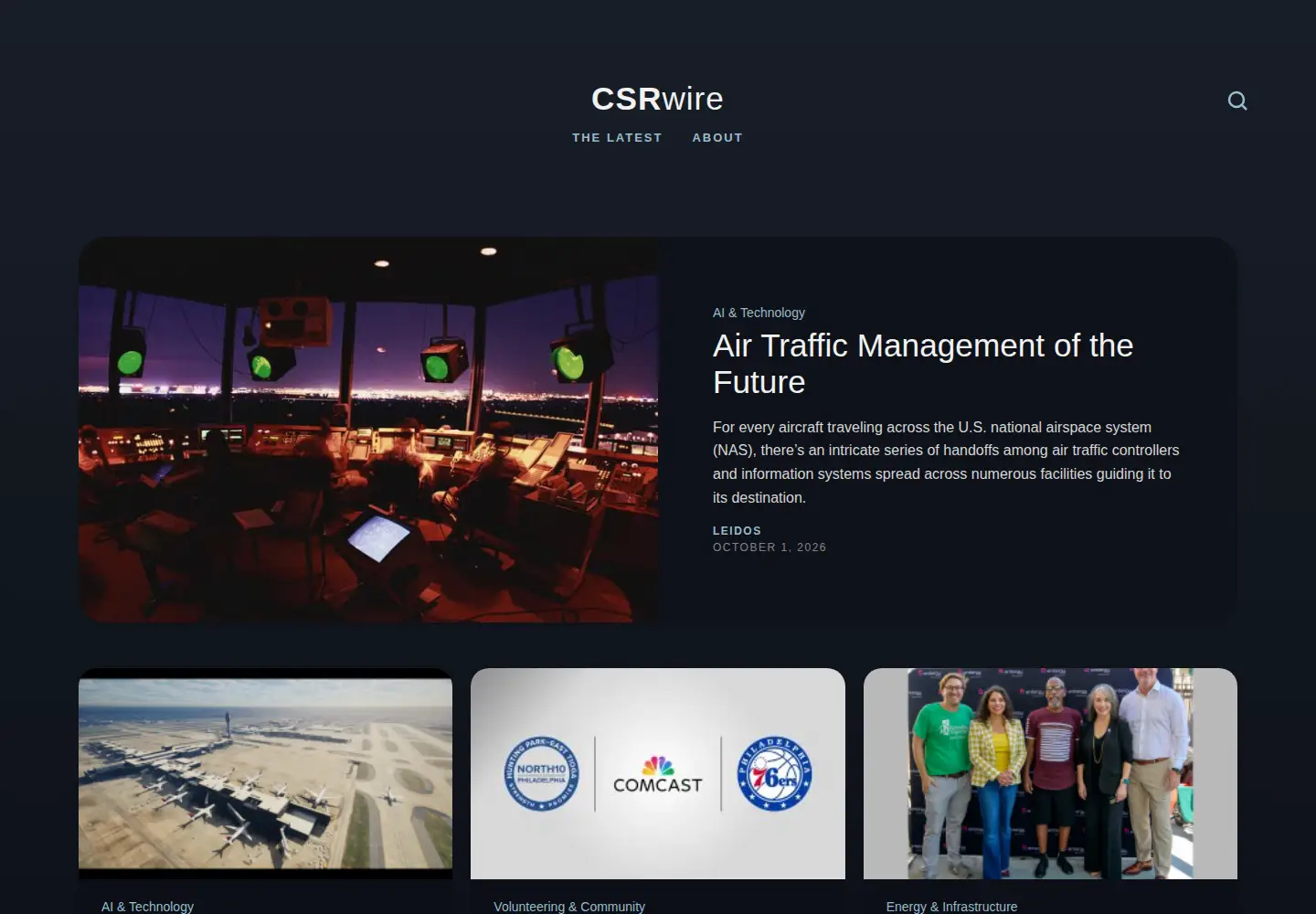
Task: Open the Comcast and 76ers logo card
Action: pos(658,774)
